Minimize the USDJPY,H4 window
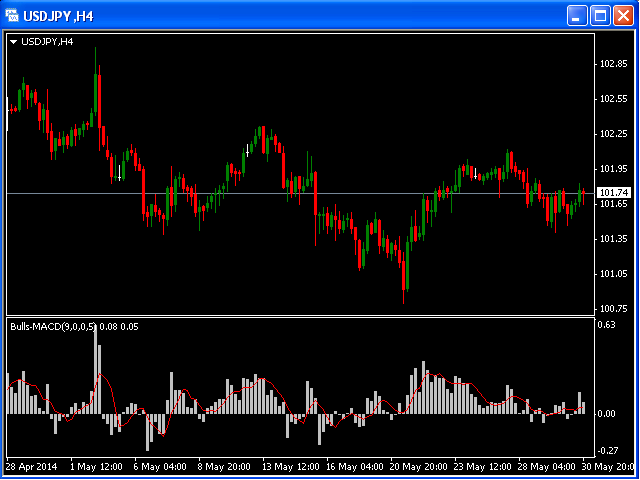 point(576,16)
